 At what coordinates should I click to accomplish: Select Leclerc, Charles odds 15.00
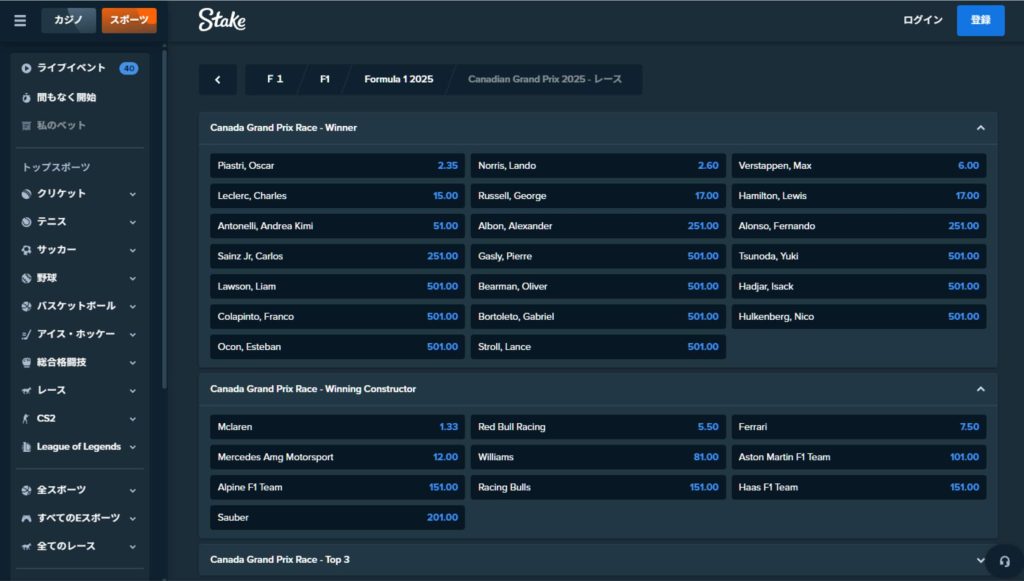pyautogui.click(x=337, y=196)
